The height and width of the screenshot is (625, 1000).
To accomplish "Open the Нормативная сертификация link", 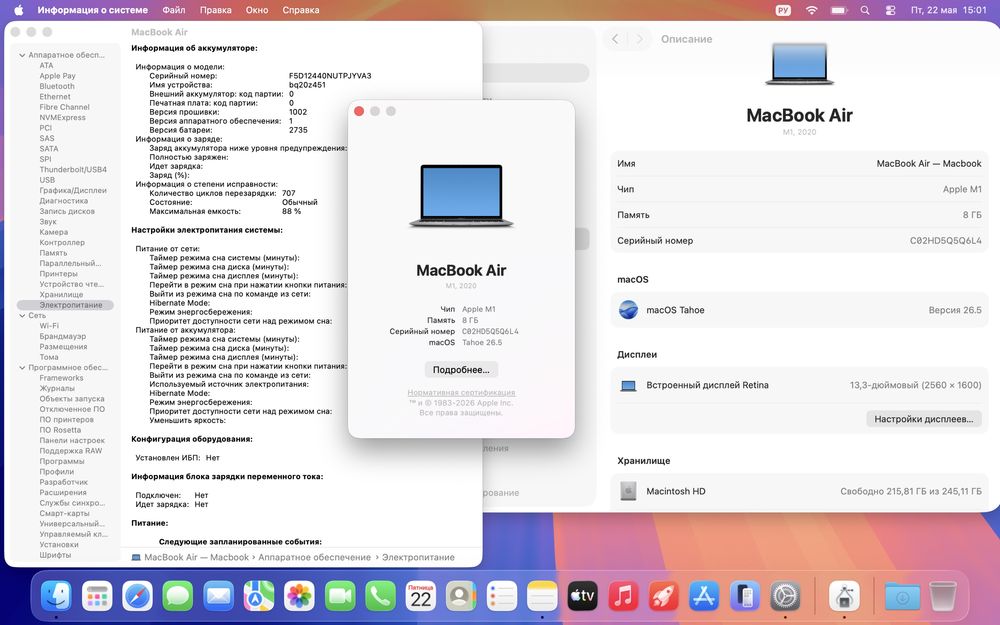I will point(461,393).
